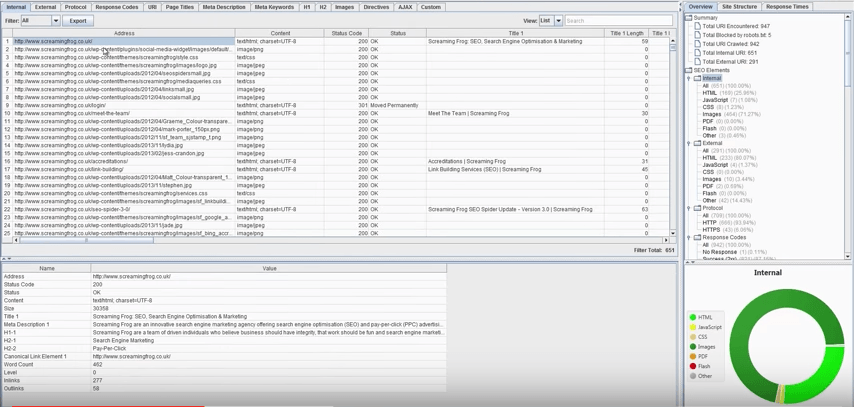Click the HTML green legend swatch
Image resolution: width=854 pixels, height=407 pixels.
[x=693, y=317]
